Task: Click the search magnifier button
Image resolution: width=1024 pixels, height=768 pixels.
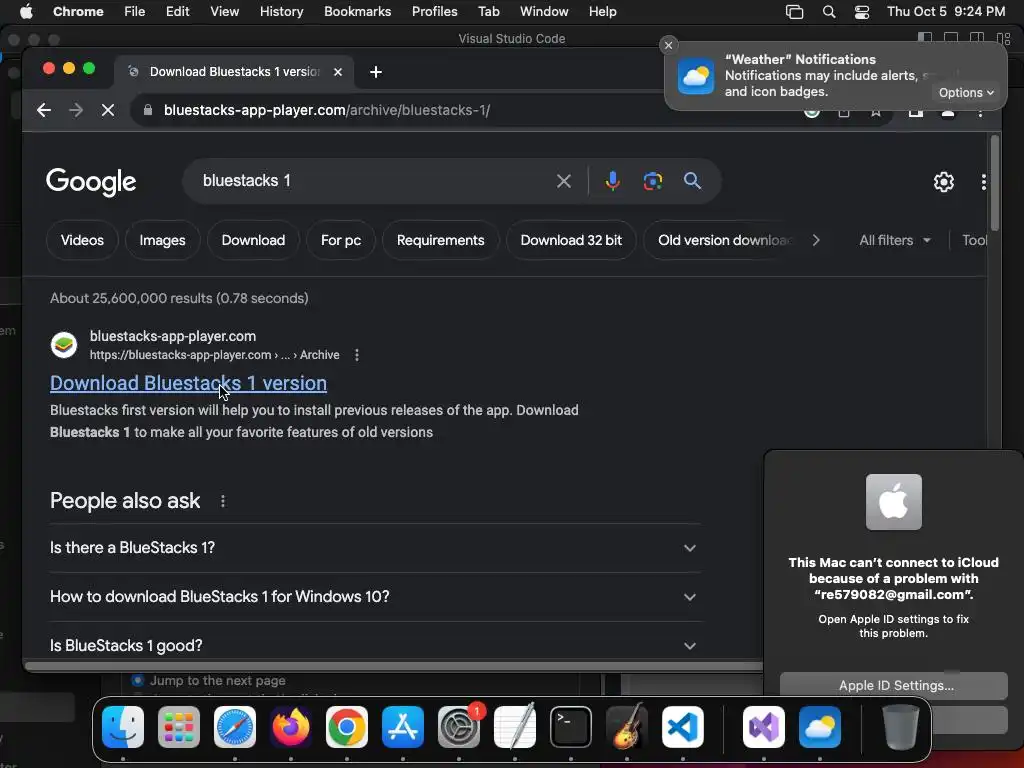Action: (692, 181)
